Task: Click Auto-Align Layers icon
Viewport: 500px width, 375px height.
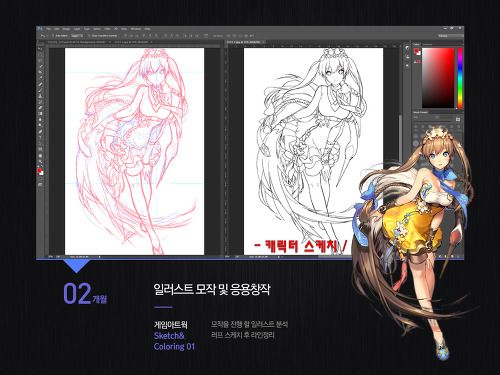Action: click(206, 35)
